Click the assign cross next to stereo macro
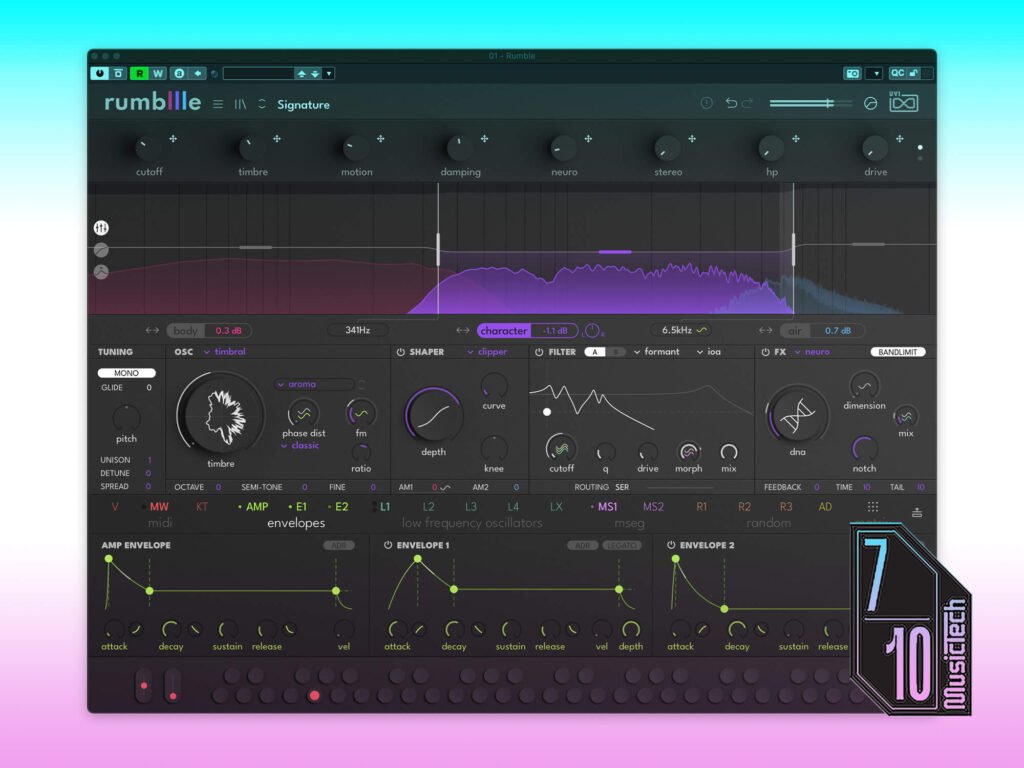 (692, 138)
